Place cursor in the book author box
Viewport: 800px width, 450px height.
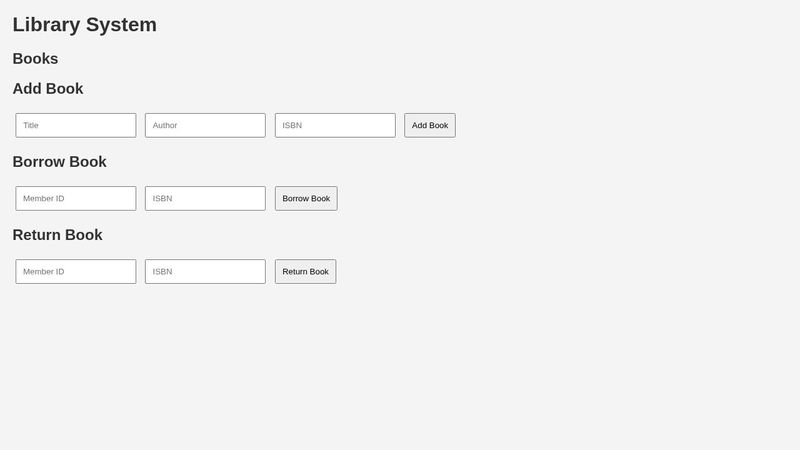coord(205,125)
